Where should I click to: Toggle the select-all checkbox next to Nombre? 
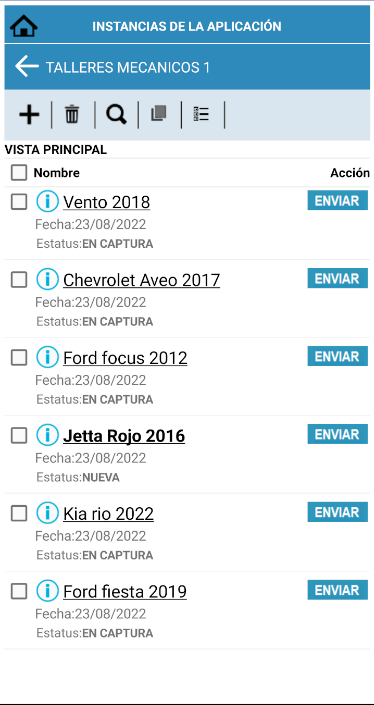click(x=19, y=173)
